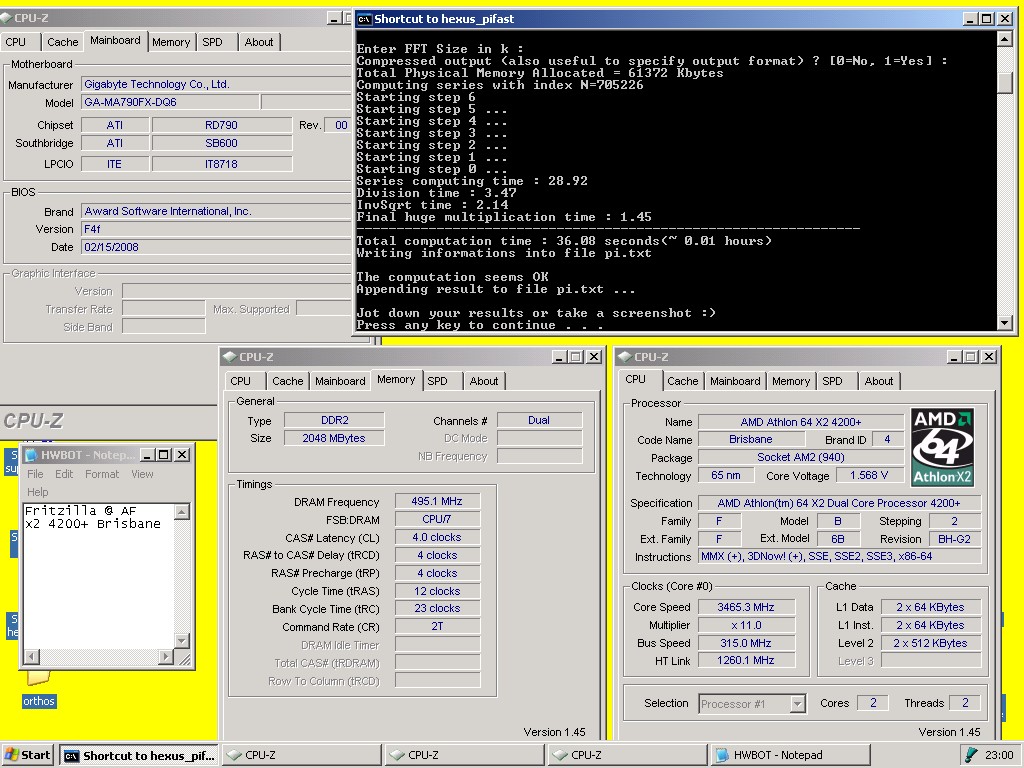Click the HT Link value 1260.1 MHz
The height and width of the screenshot is (768, 1024).
click(x=746, y=660)
